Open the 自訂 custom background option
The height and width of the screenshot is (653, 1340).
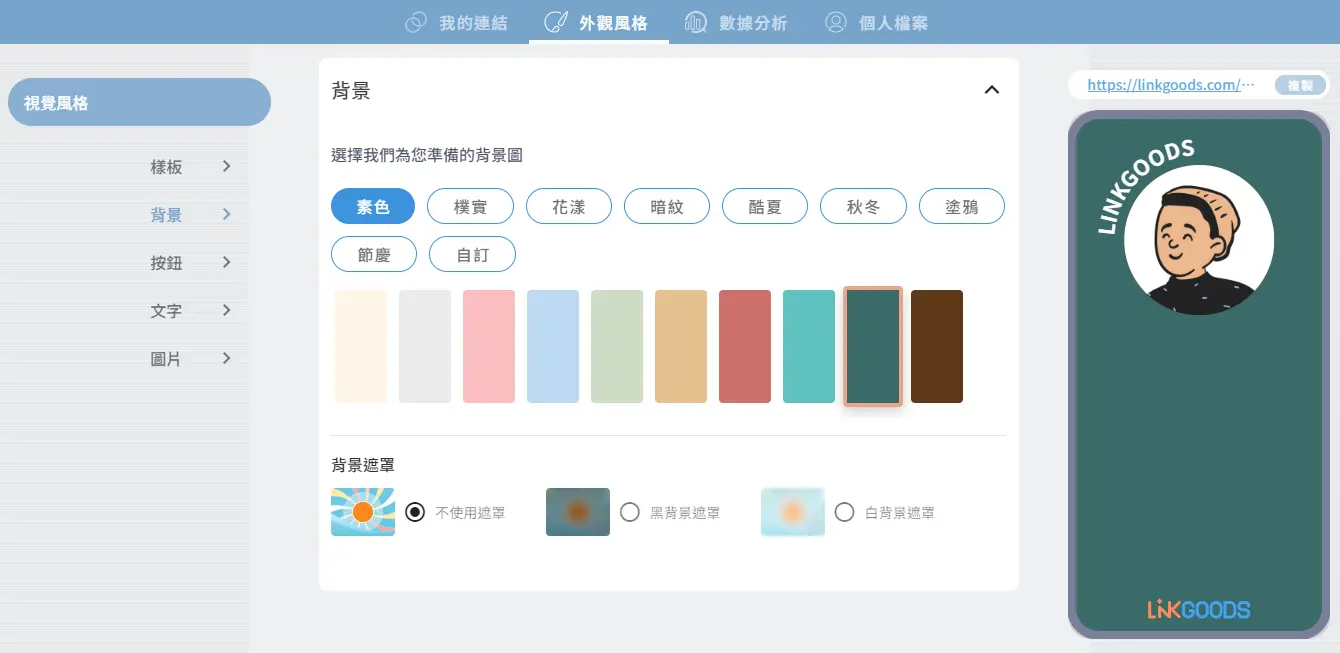(x=473, y=254)
